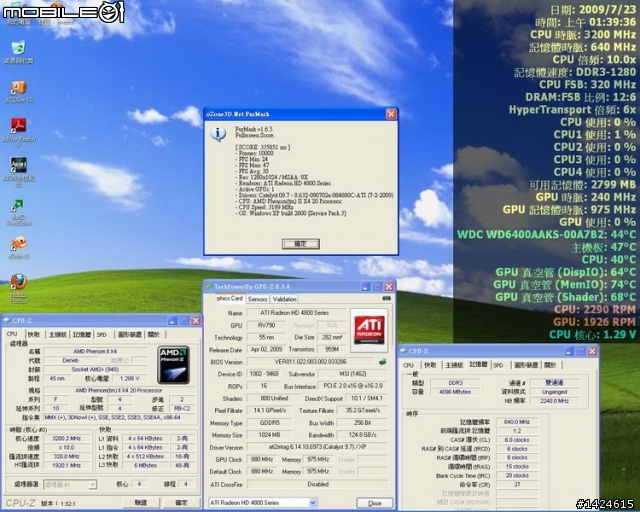This screenshot has height=512, width=640.
Task: Open the 主機板 tab in left CPU-Z
Action: point(58,335)
